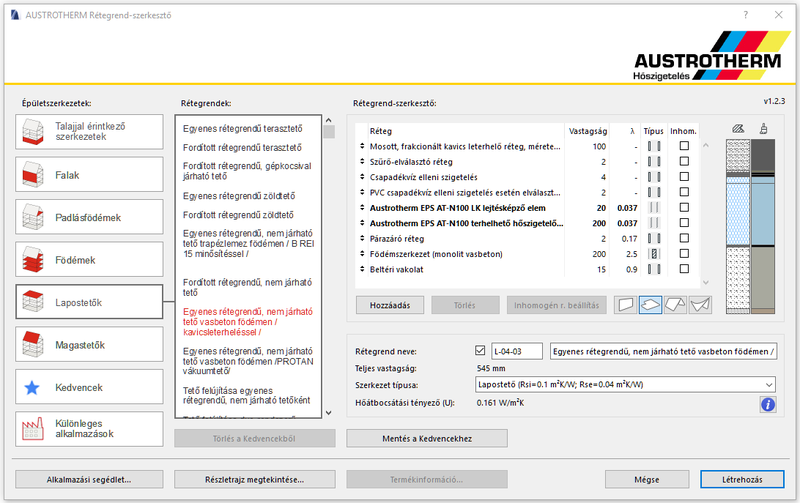
Task: Click Rétegrendek list scroll up arrow
Action: coord(329,120)
